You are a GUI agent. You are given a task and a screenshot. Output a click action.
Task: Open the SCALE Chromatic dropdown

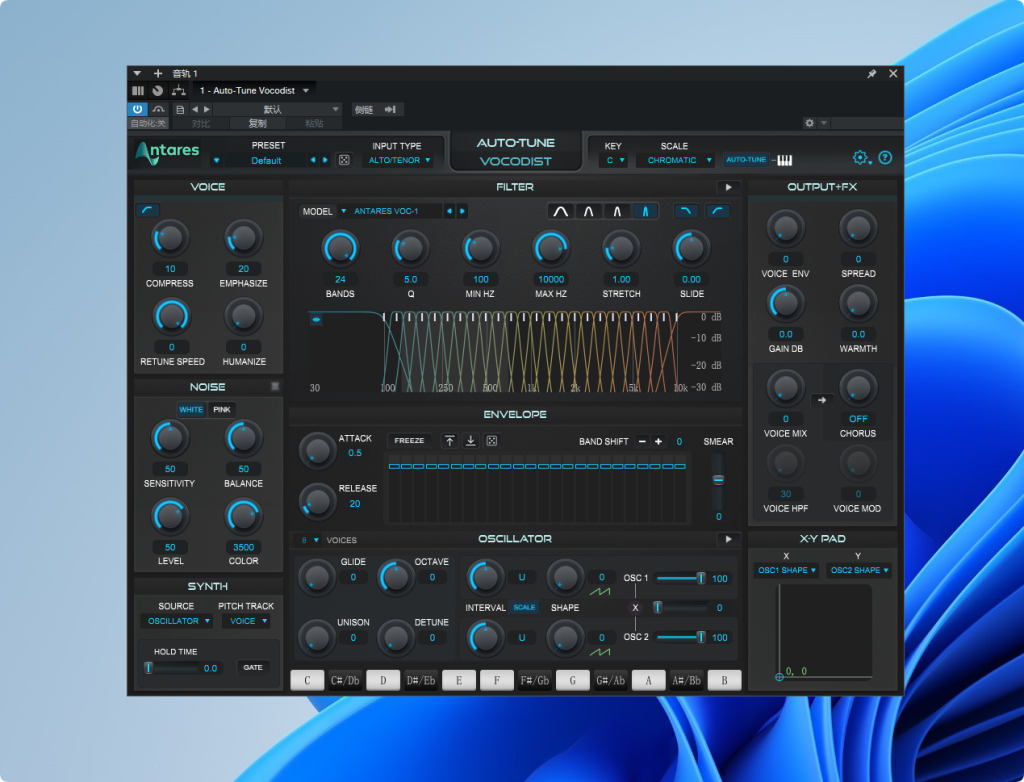pos(677,160)
